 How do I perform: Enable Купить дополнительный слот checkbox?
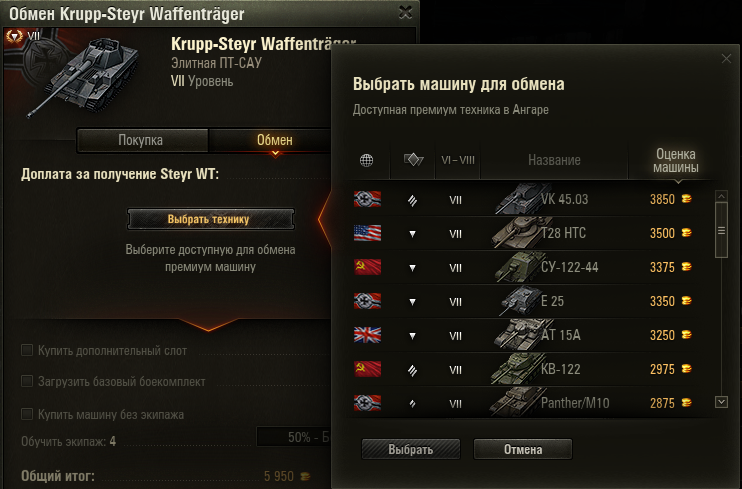click(27, 350)
